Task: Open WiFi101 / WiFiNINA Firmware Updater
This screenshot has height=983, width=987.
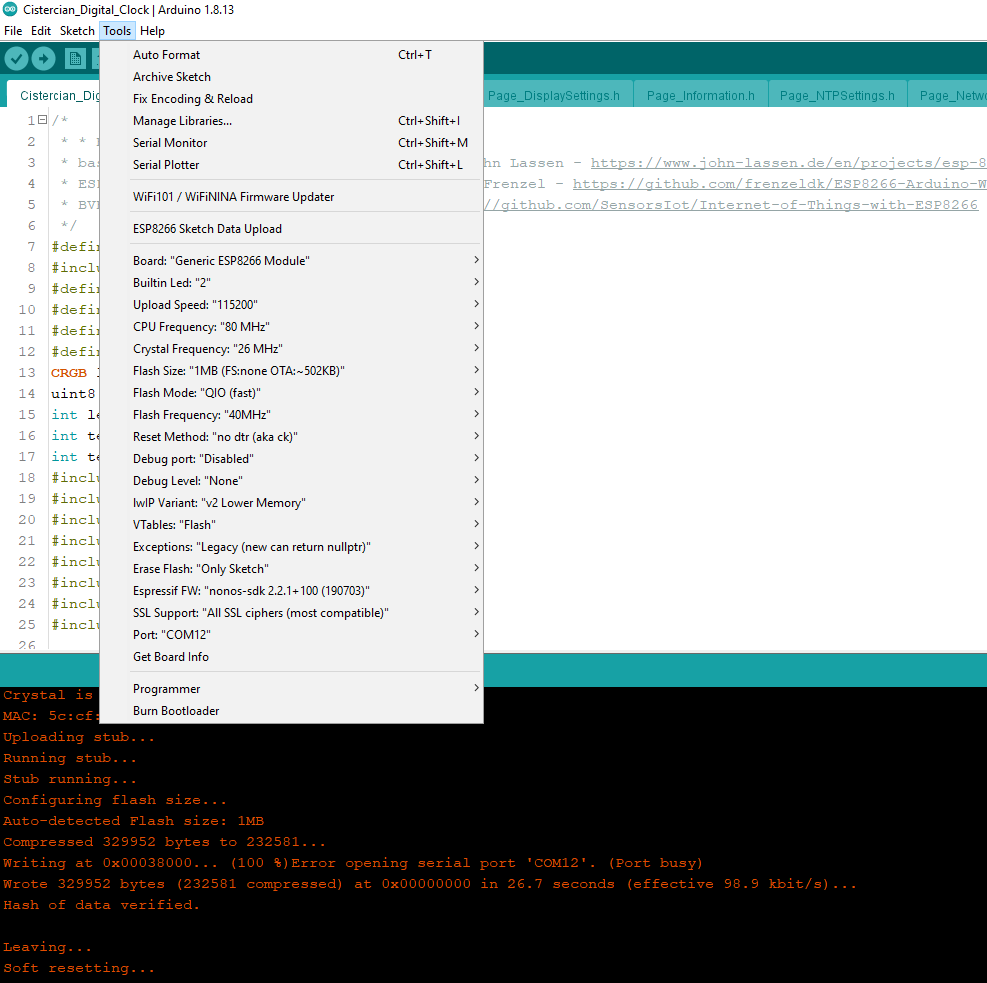Action: tap(291, 197)
